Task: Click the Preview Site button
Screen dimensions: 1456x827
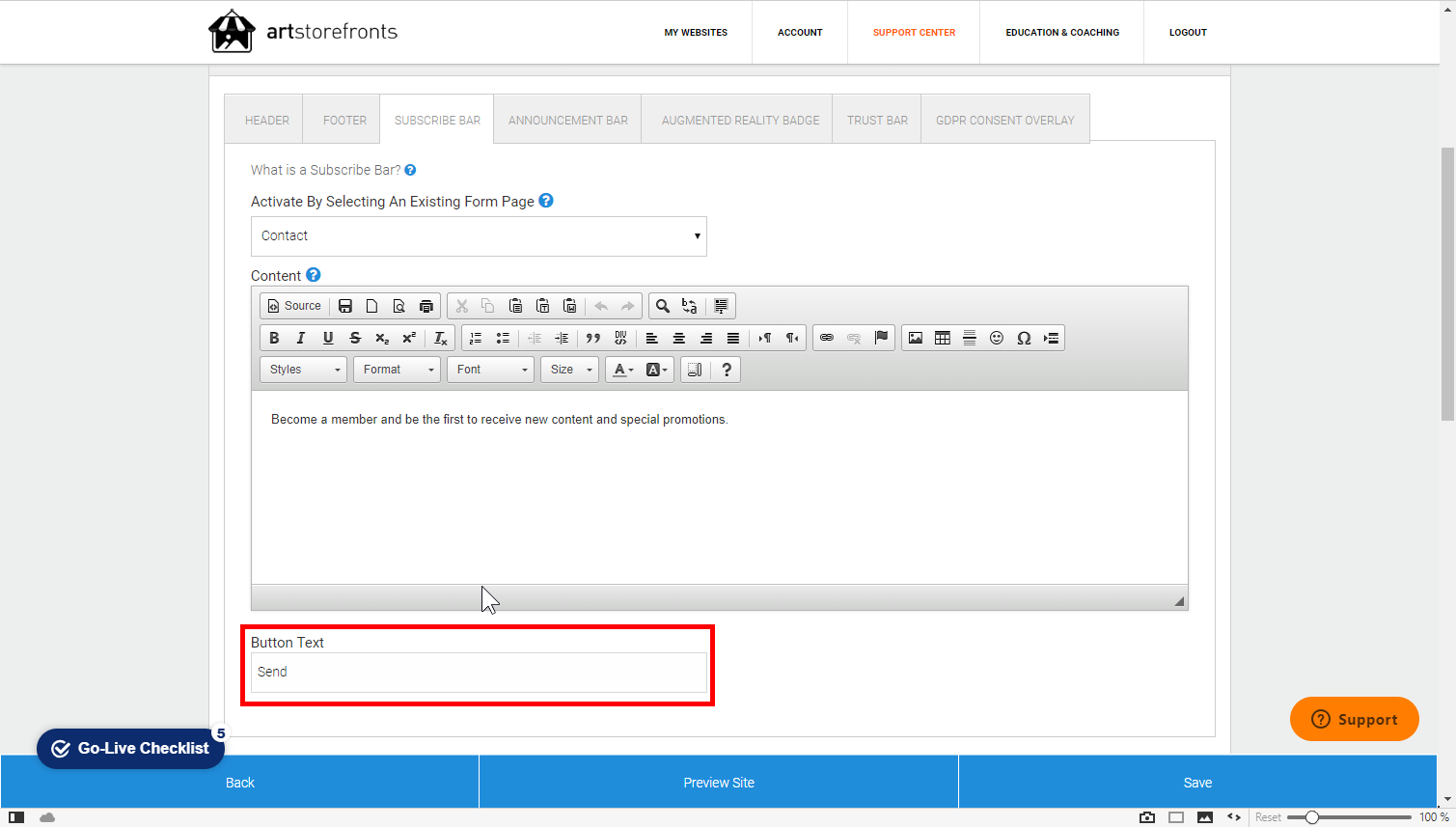Action: (719, 783)
